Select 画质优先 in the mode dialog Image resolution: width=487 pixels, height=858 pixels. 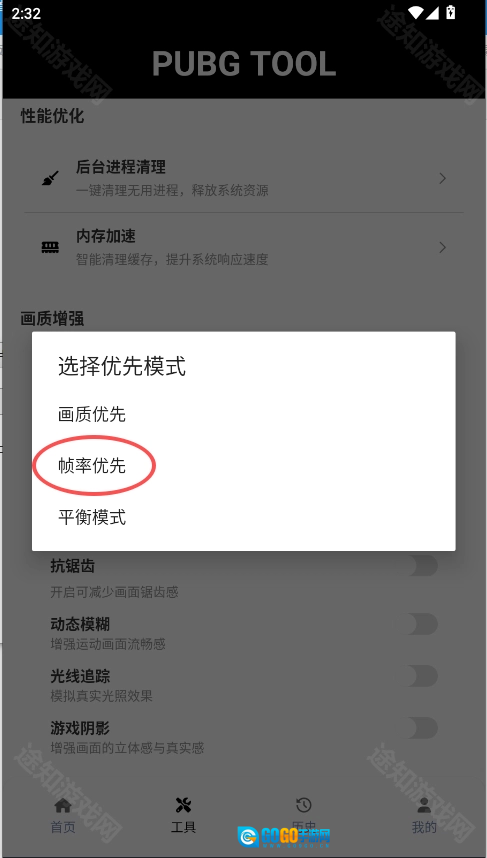pos(92,414)
